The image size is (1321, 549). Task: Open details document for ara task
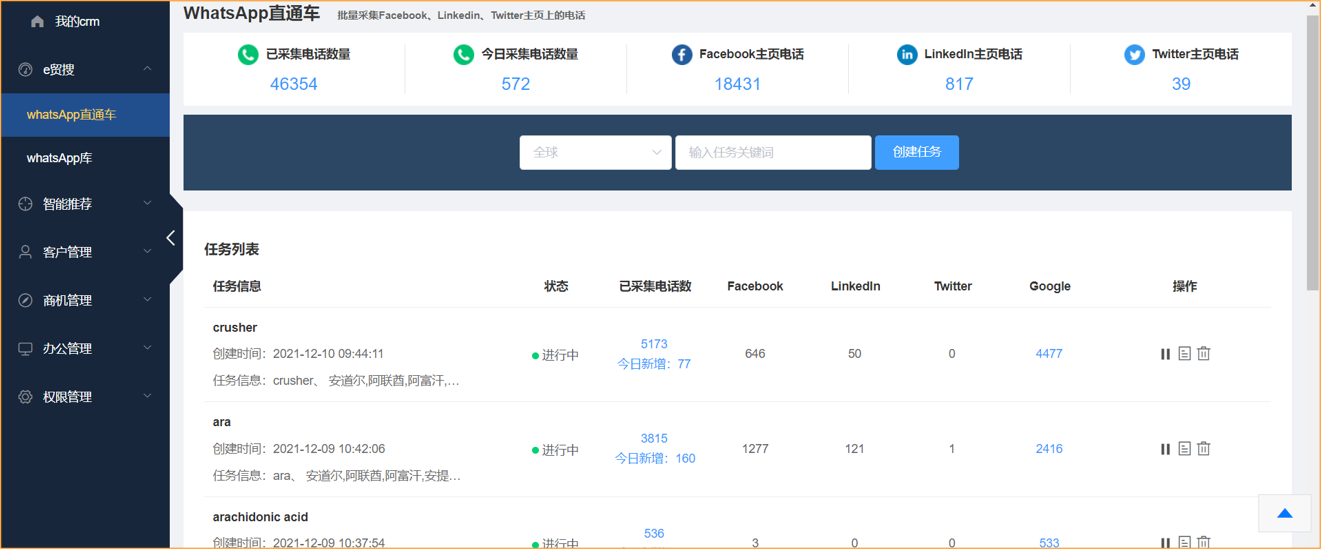1184,449
